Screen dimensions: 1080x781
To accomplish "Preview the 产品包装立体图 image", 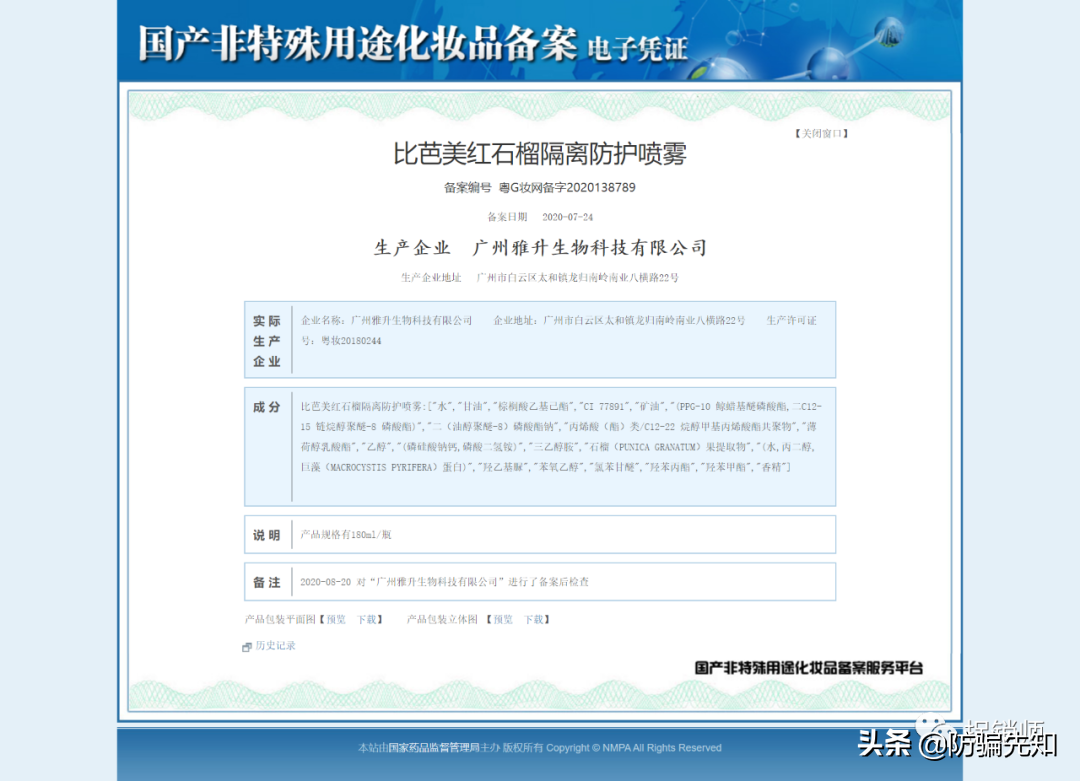I will [x=502, y=619].
